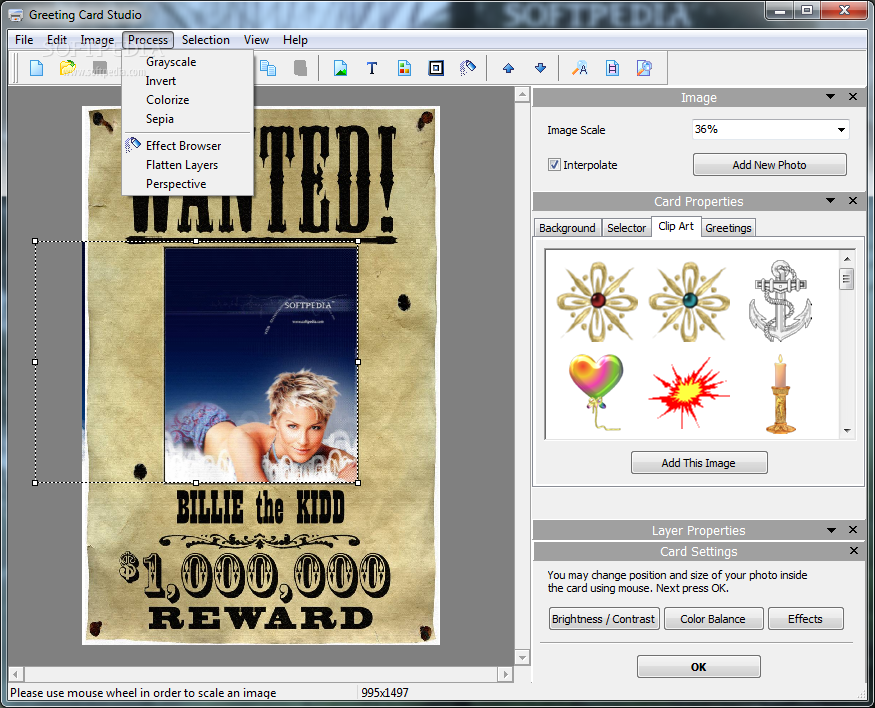Viewport: 875px width, 708px height.
Task: Close the Image panel
Action: (x=853, y=97)
